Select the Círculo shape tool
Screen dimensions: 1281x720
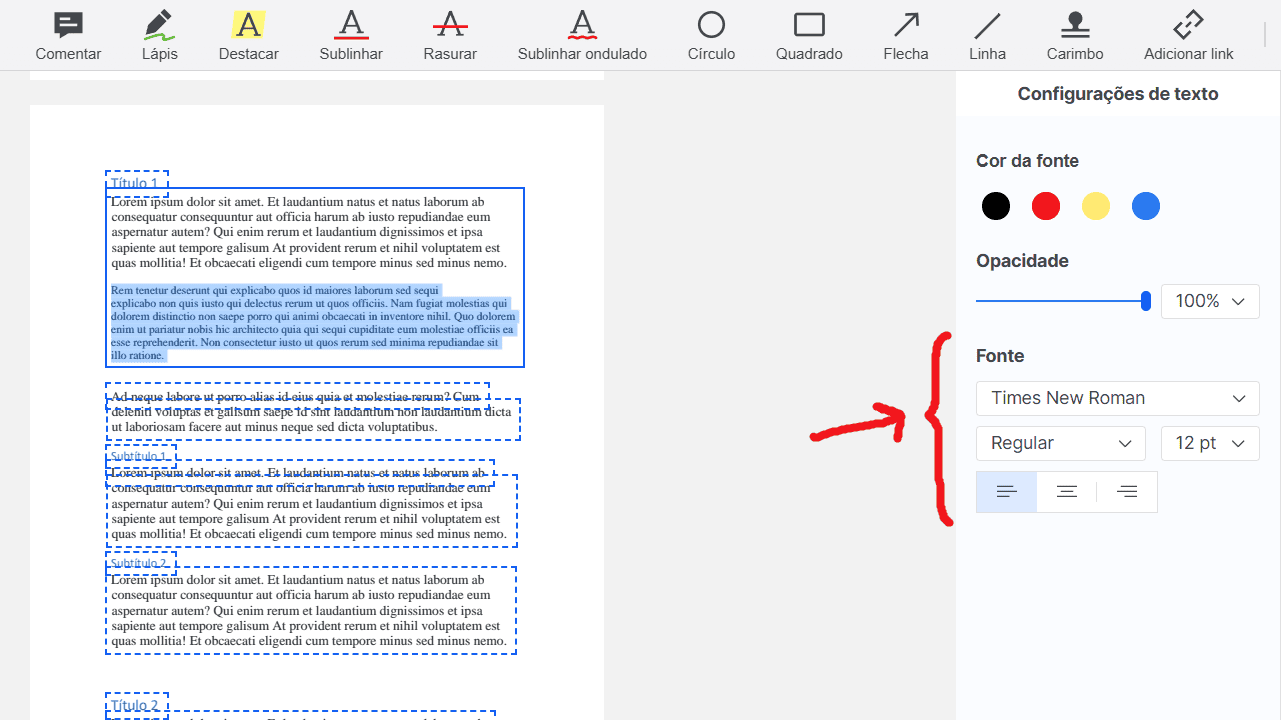click(x=711, y=36)
